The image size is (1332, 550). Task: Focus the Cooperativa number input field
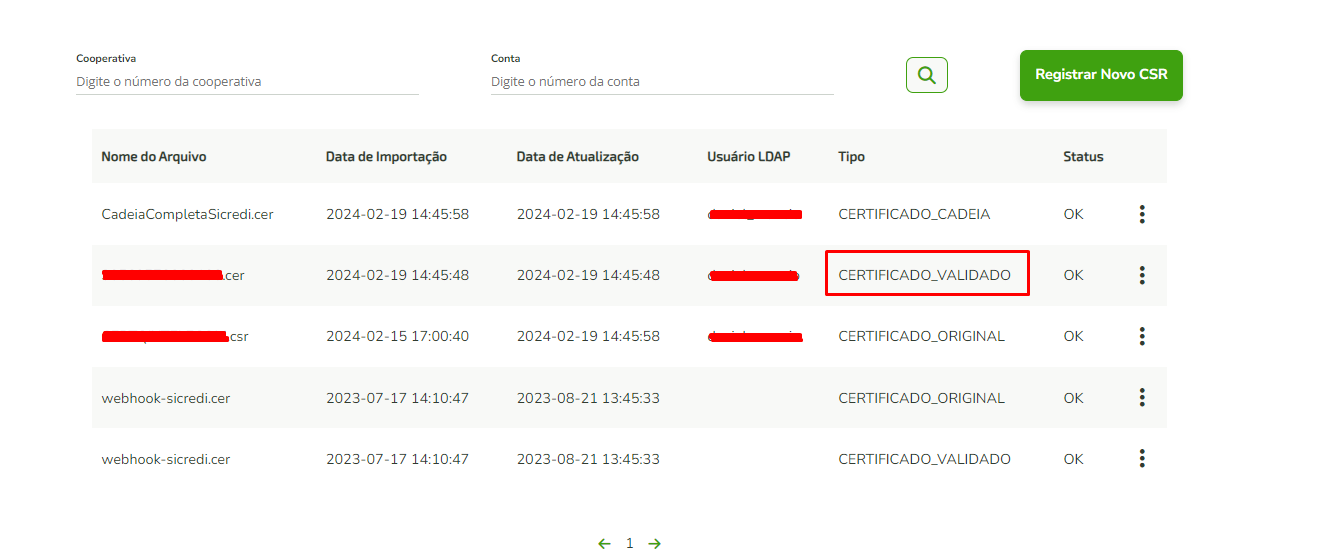[x=246, y=82]
